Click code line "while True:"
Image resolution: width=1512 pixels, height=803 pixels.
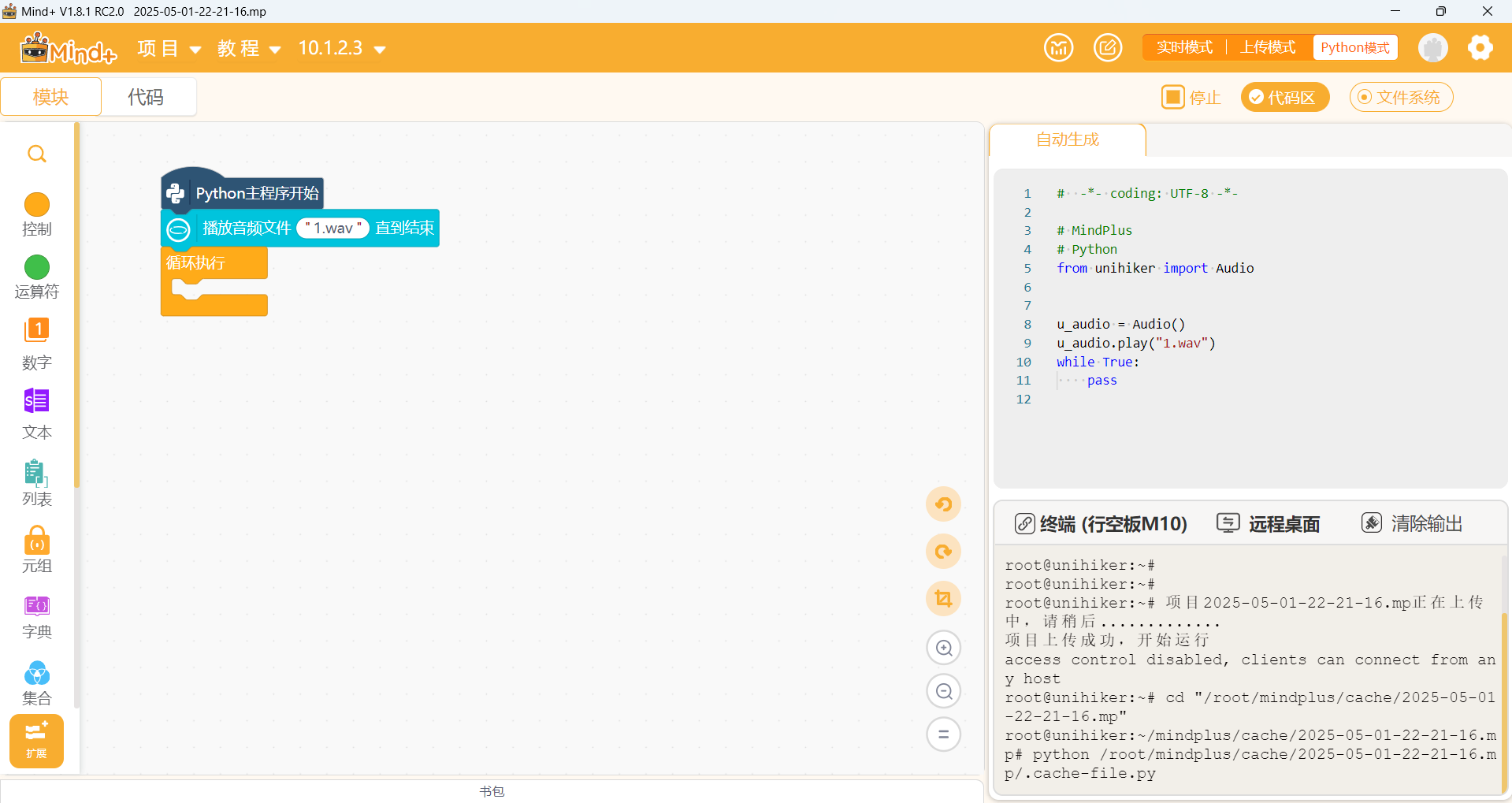point(1098,362)
